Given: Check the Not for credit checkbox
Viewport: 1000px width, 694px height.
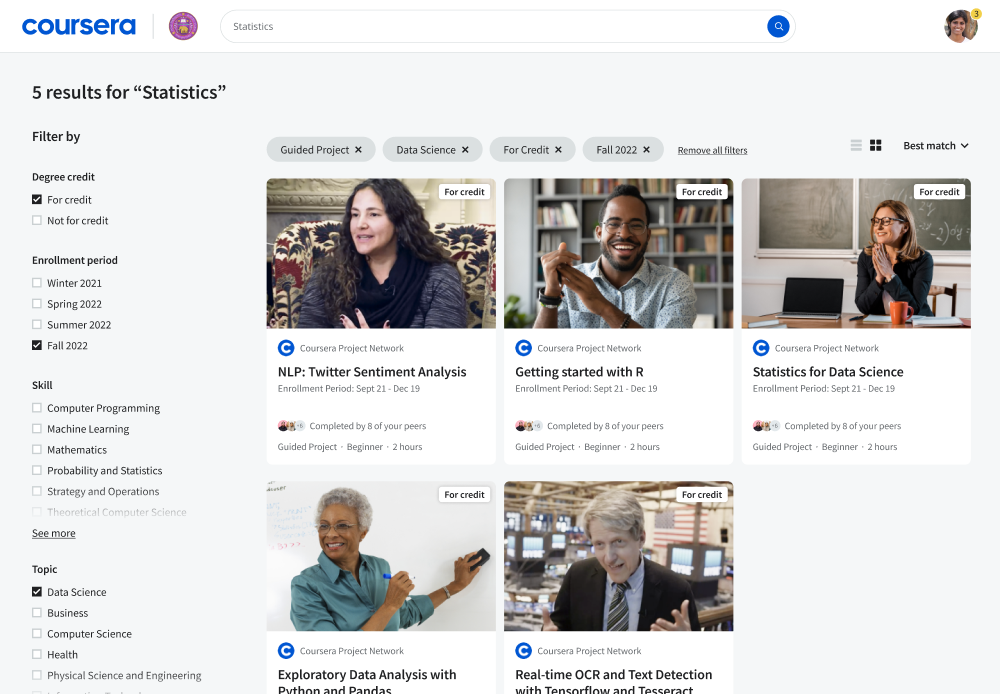Looking at the screenshot, I should coord(37,220).
